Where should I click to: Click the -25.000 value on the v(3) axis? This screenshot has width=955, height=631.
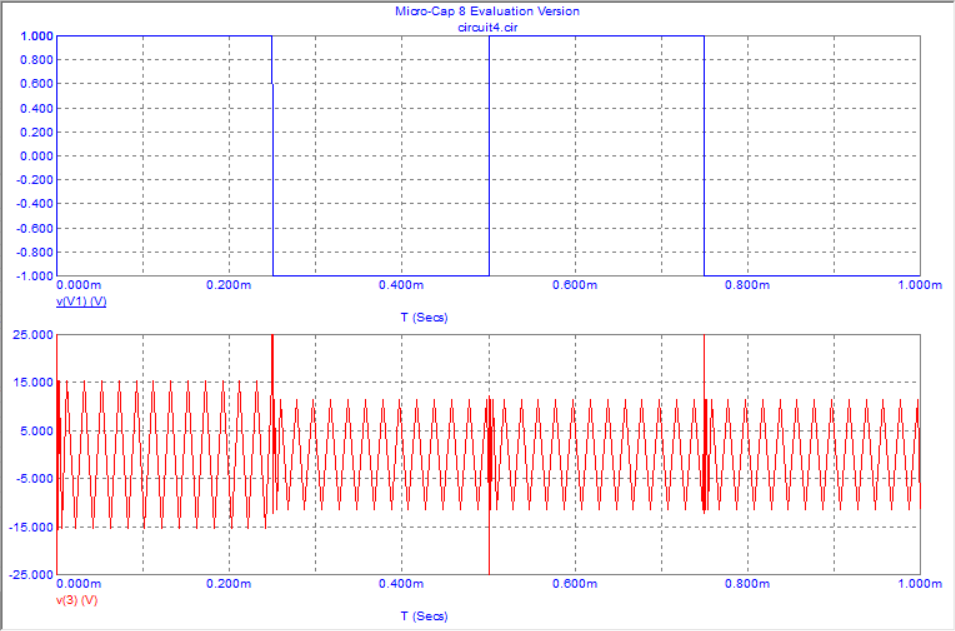pos(32,574)
